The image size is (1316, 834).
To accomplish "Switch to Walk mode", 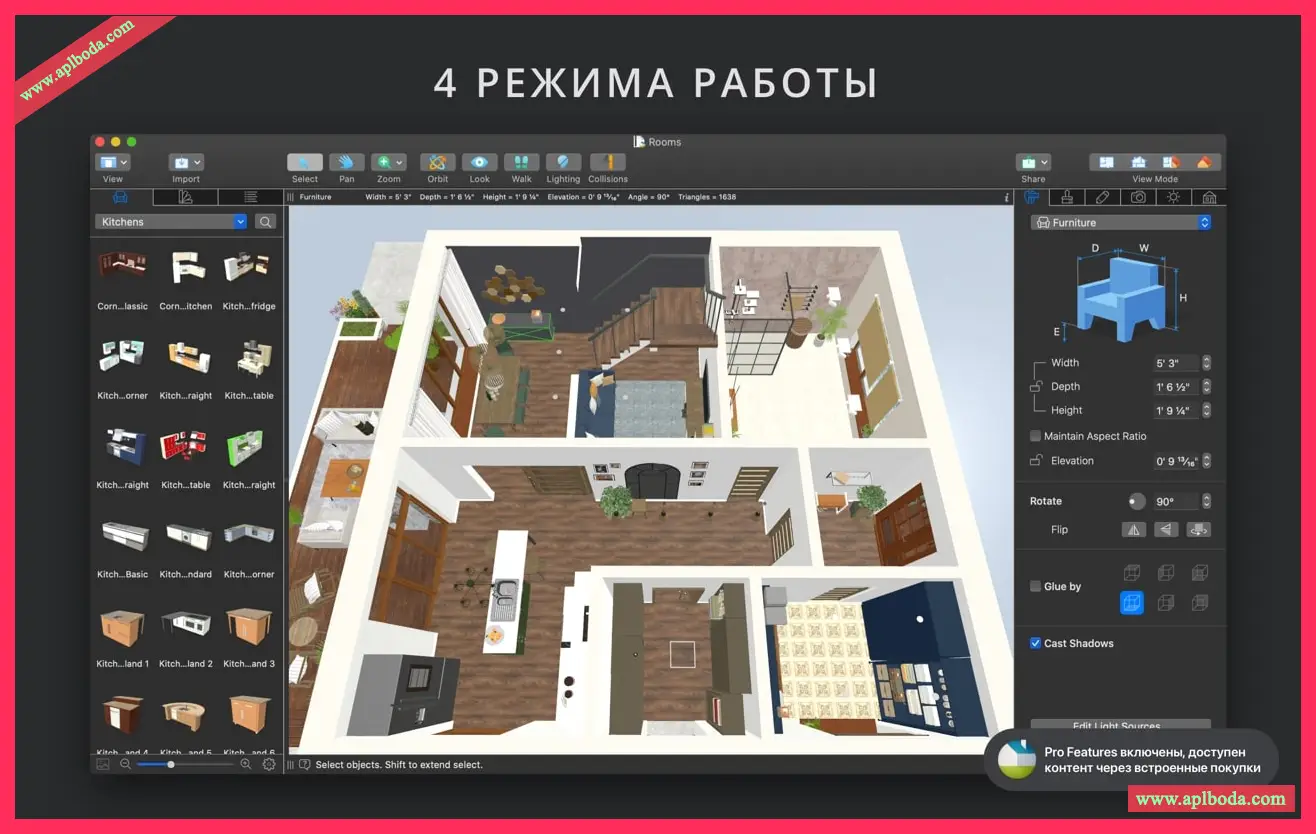I will point(521,163).
